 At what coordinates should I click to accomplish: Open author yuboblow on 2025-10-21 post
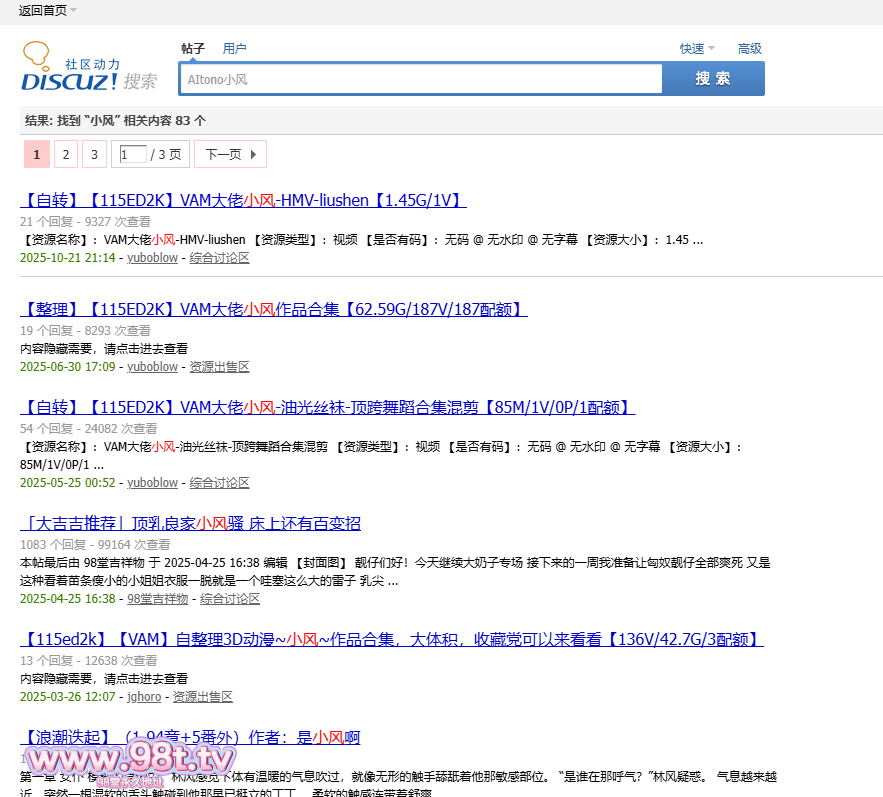click(x=152, y=258)
